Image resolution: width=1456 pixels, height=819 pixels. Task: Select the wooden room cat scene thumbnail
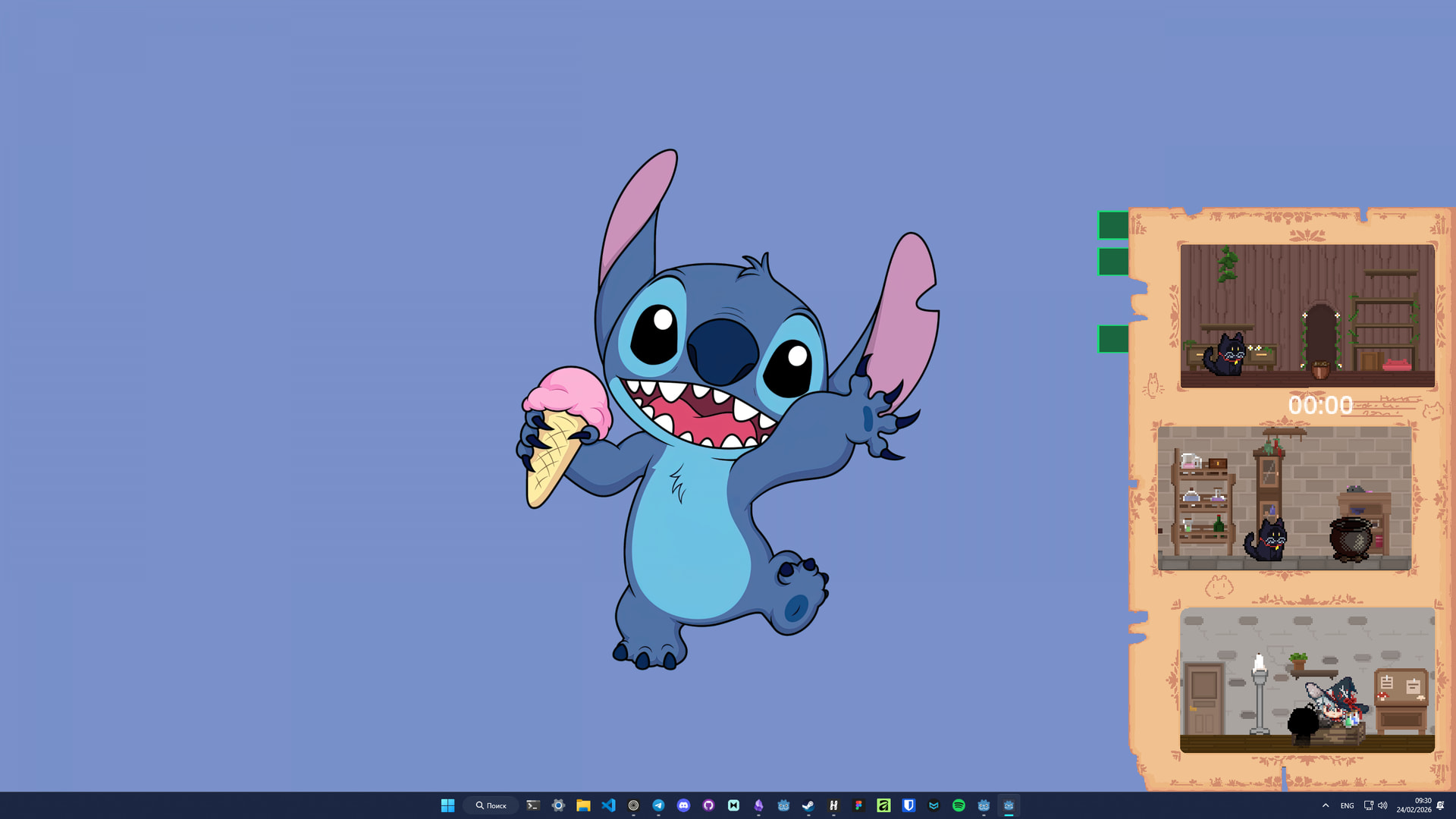(1307, 315)
